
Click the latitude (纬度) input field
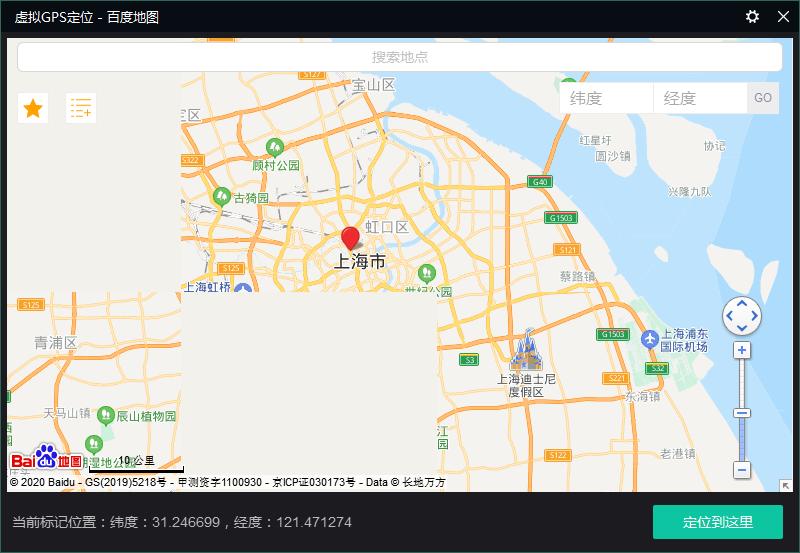click(x=606, y=98)
